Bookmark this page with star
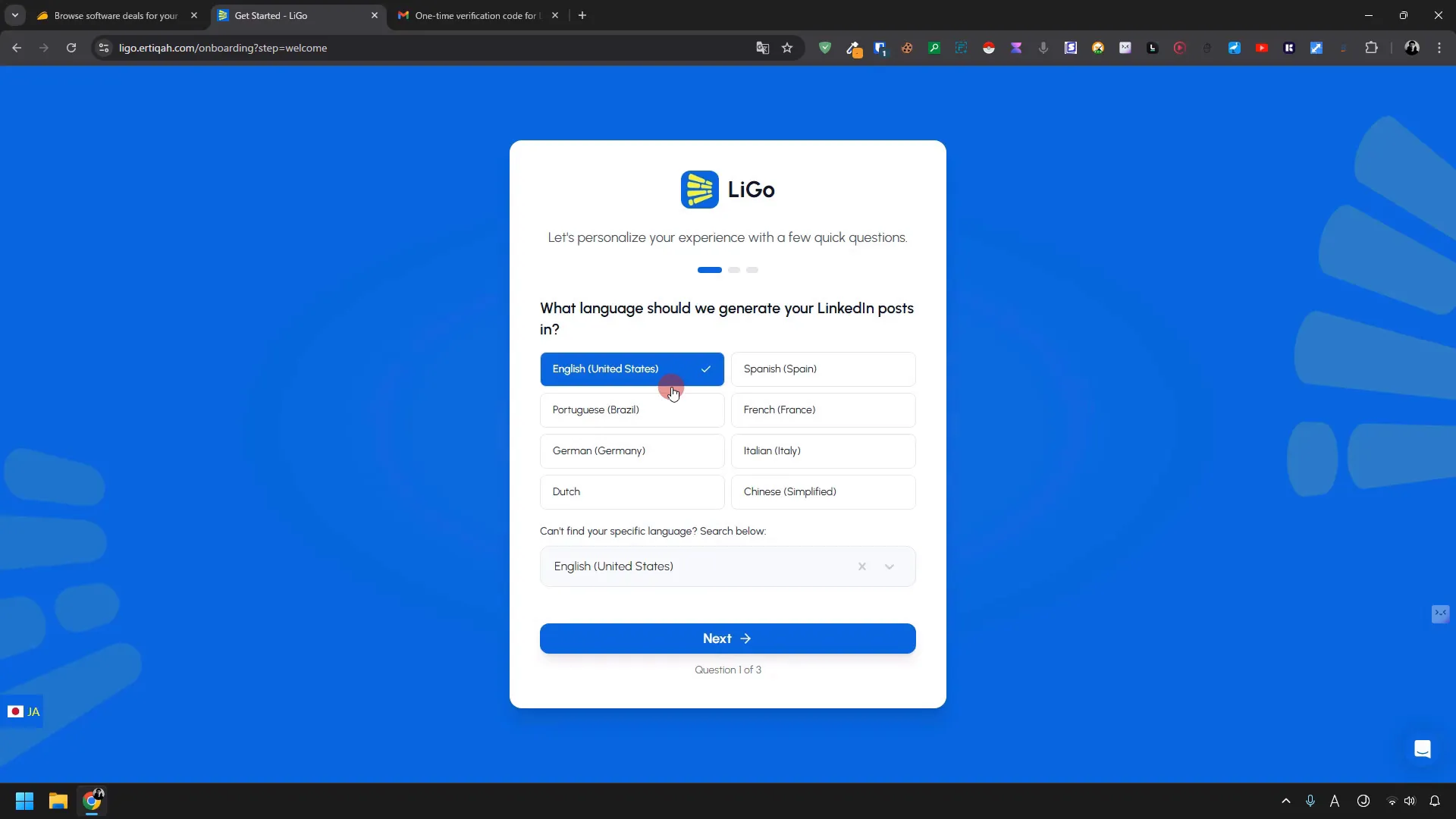The height and width of the screenshot is (819, 1456). click(x=787, y=48)
